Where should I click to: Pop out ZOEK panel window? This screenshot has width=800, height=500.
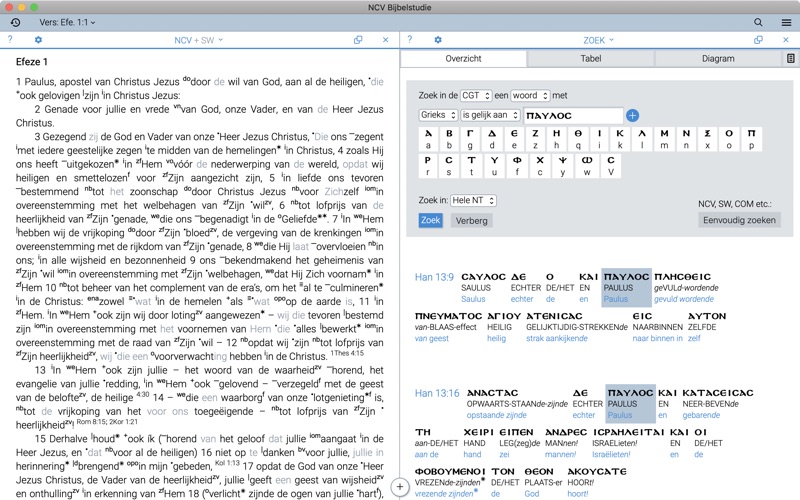[x=758, y=40]
